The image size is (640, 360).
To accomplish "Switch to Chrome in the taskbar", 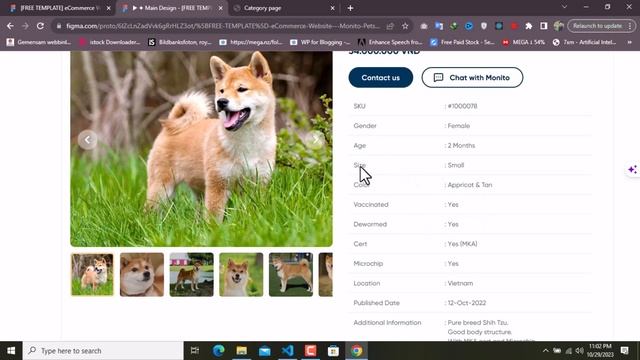I will coord(356,351).
